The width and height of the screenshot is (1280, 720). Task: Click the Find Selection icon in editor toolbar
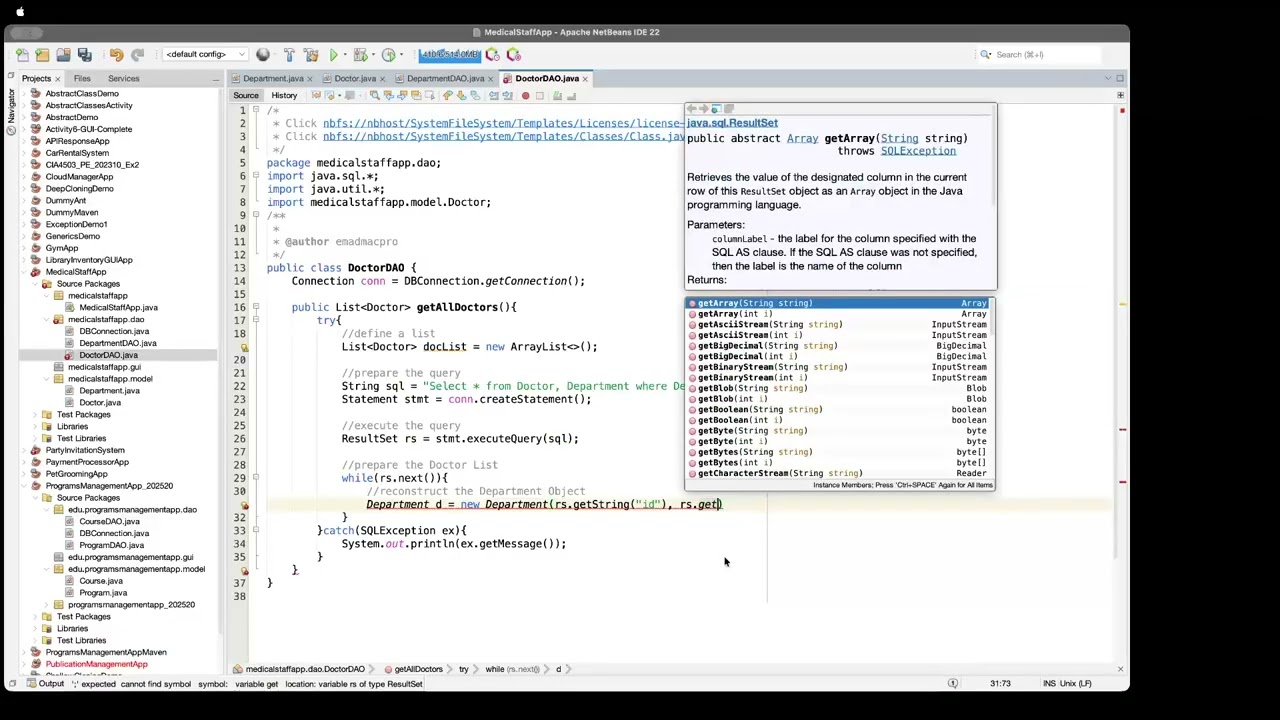pos(374,96)
